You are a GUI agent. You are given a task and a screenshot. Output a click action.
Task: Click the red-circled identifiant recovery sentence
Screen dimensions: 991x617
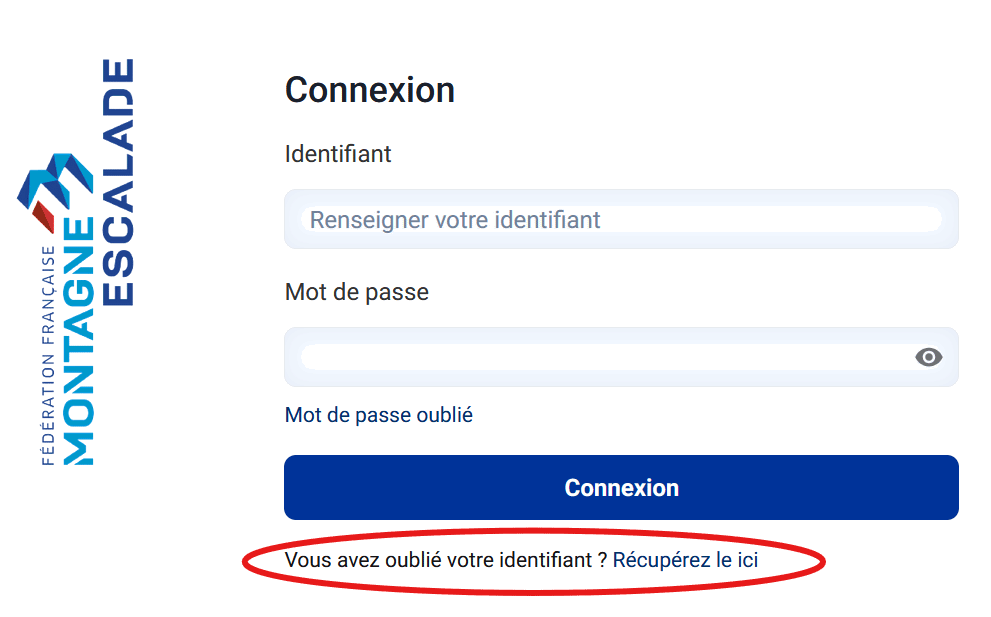click(x=520, y=559)
